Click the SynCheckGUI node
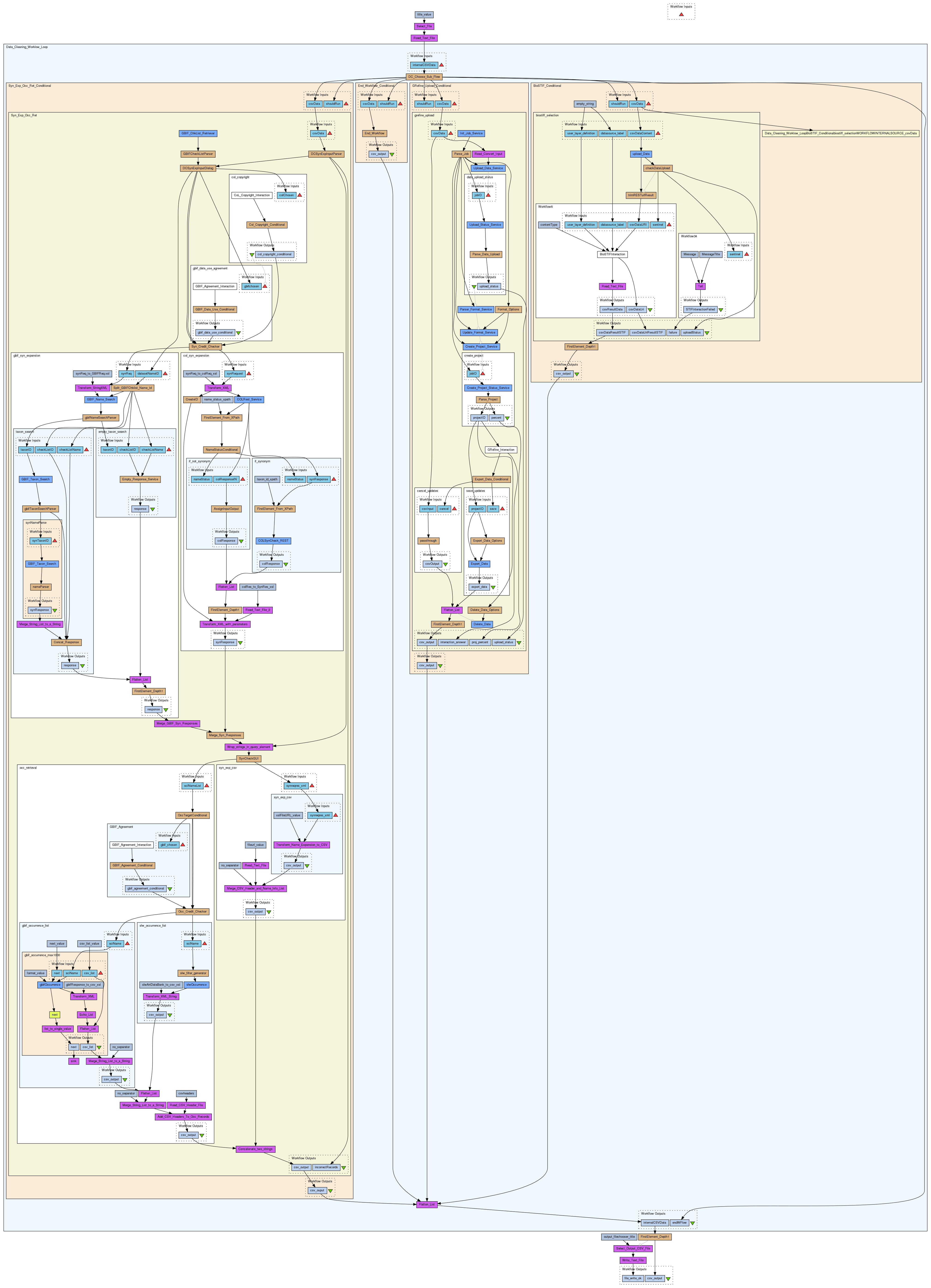Image resolution: width=931 pixels, height=1288 pixels. 249,759
